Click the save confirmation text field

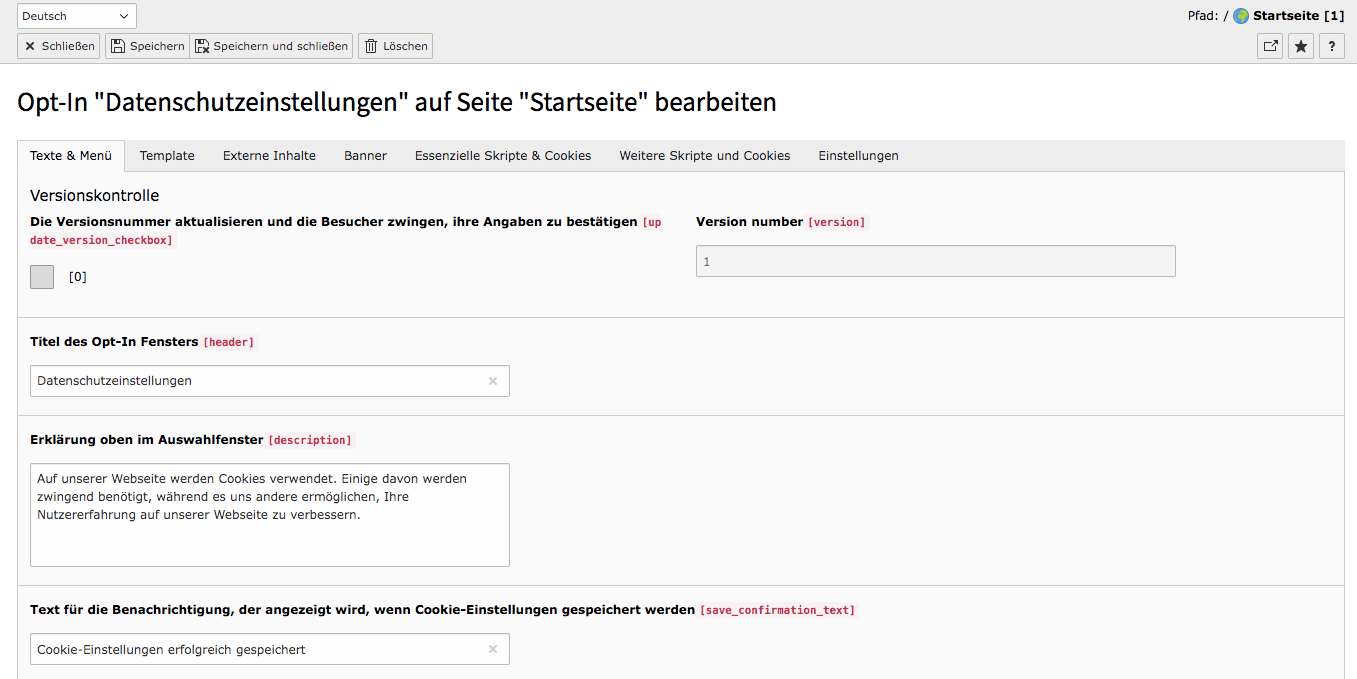tap(270, 649)
